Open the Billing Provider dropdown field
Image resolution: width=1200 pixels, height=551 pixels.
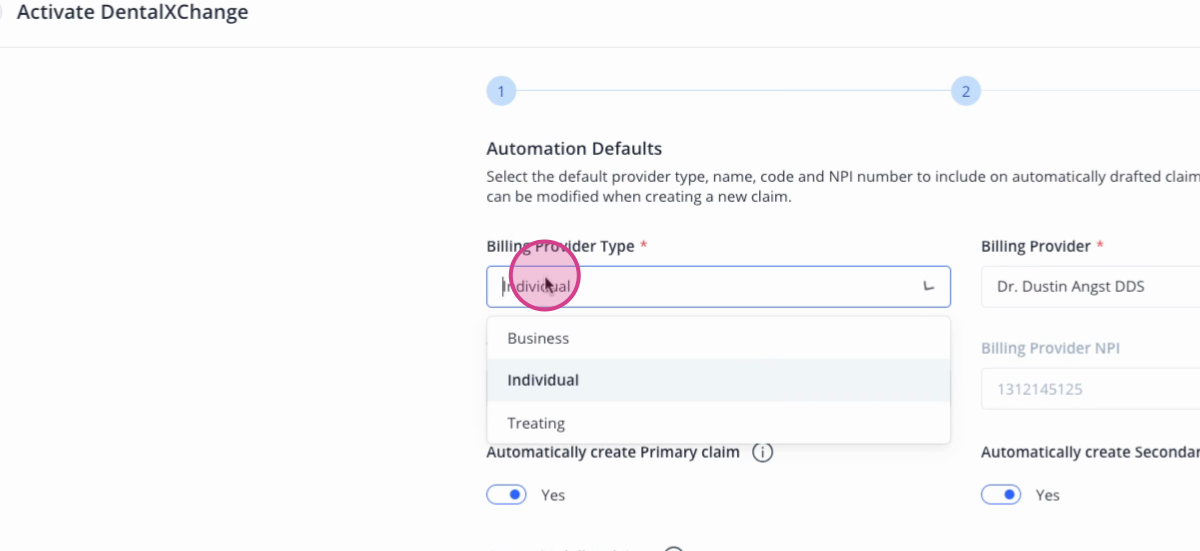click(1090, 286)
